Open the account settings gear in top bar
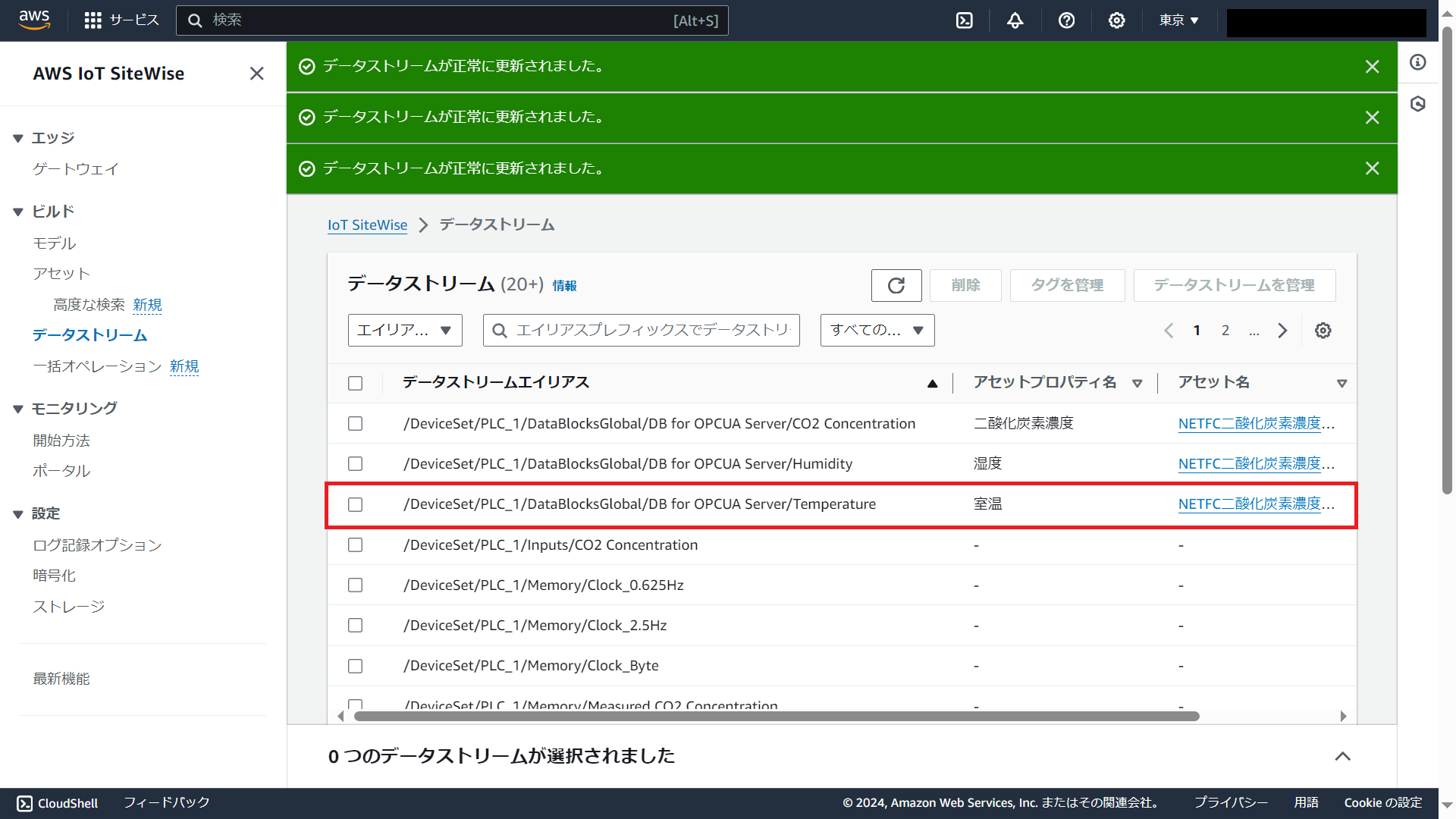The height and width of the screenshot is (819, 1456). (x=1116, y=20)
